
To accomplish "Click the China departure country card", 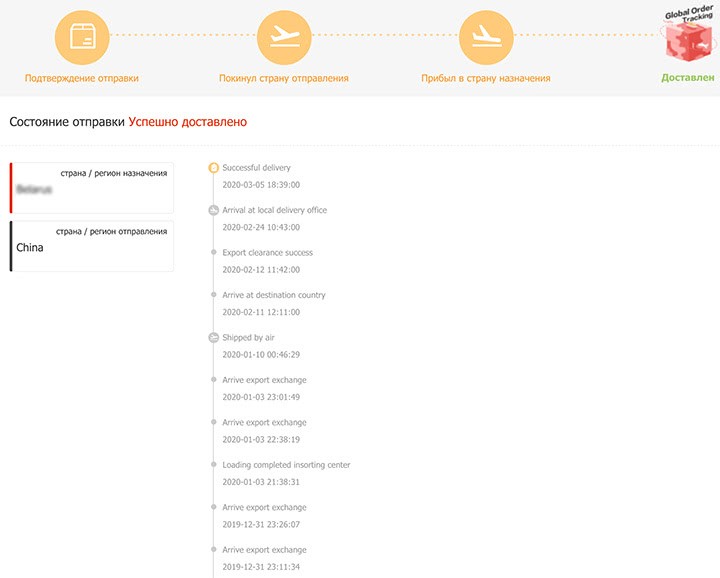I will (x=92, y=246).
